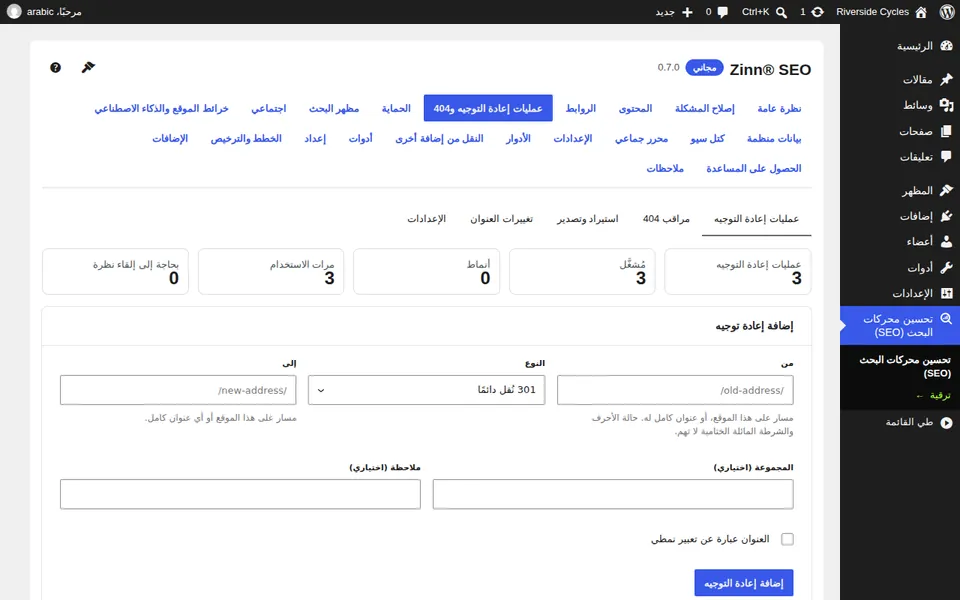Focus the المجموعة (اختياري) input field
The width and height of the screenshot is (960, 600).
click(613, 494)
